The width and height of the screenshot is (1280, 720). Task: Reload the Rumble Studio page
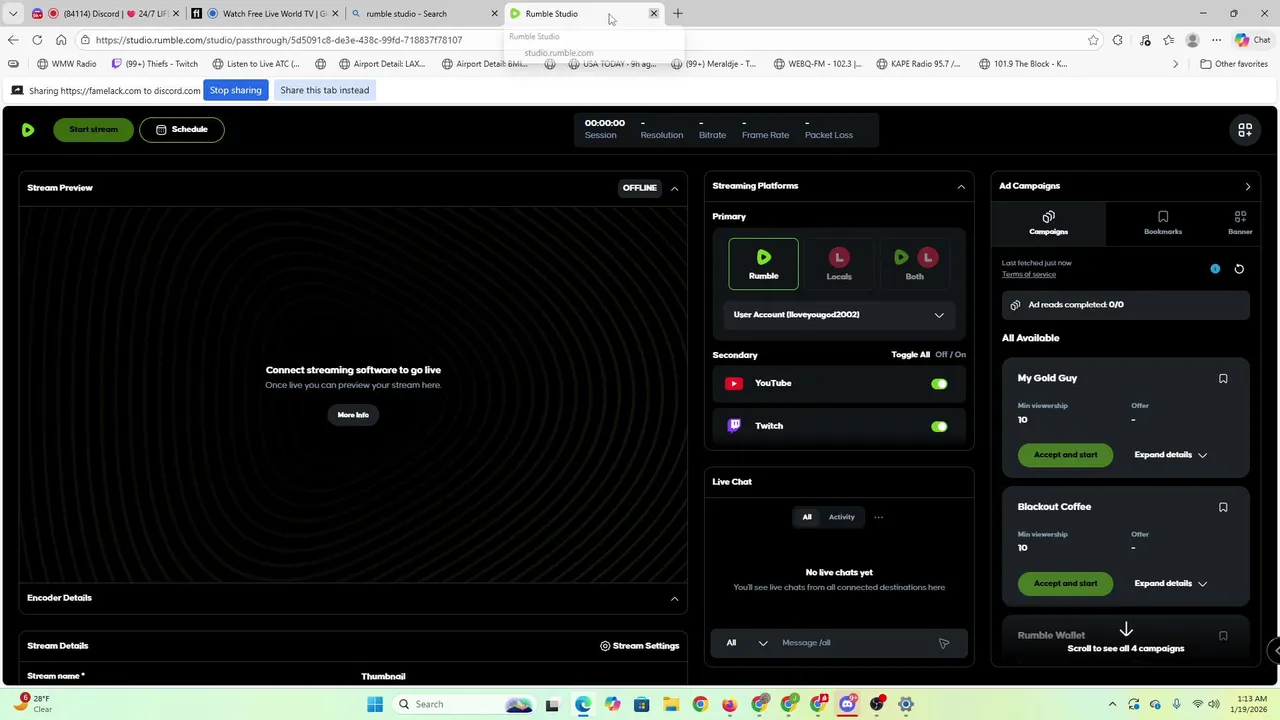[37, 40]
